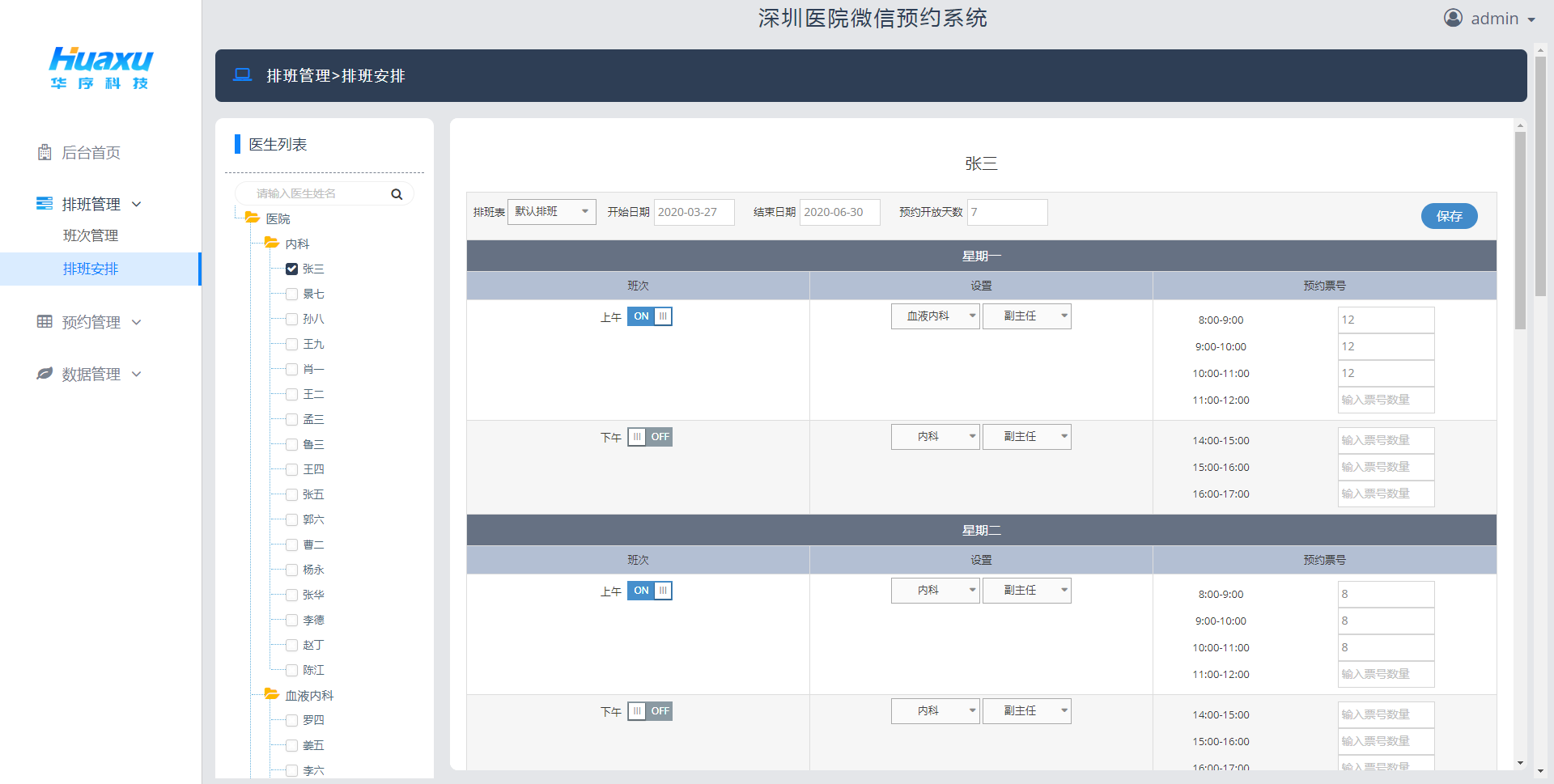Click the 开始日期 start date field

(x=694, y=212)
